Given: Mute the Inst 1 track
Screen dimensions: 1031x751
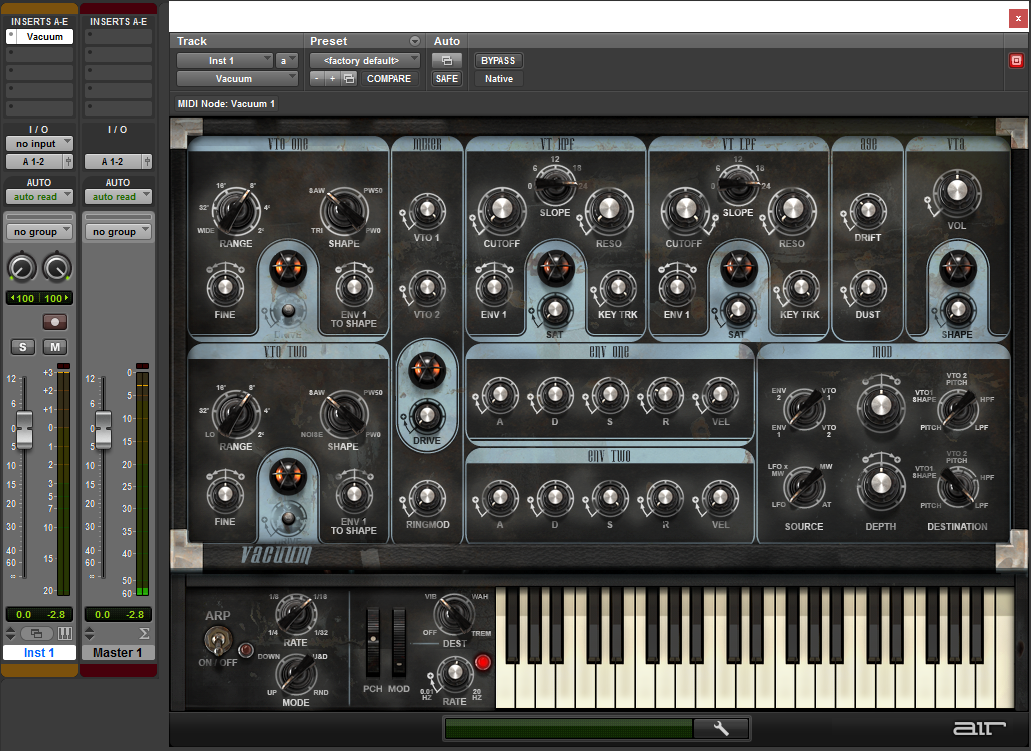Looking at the screenshot, I should pos(54,346).
